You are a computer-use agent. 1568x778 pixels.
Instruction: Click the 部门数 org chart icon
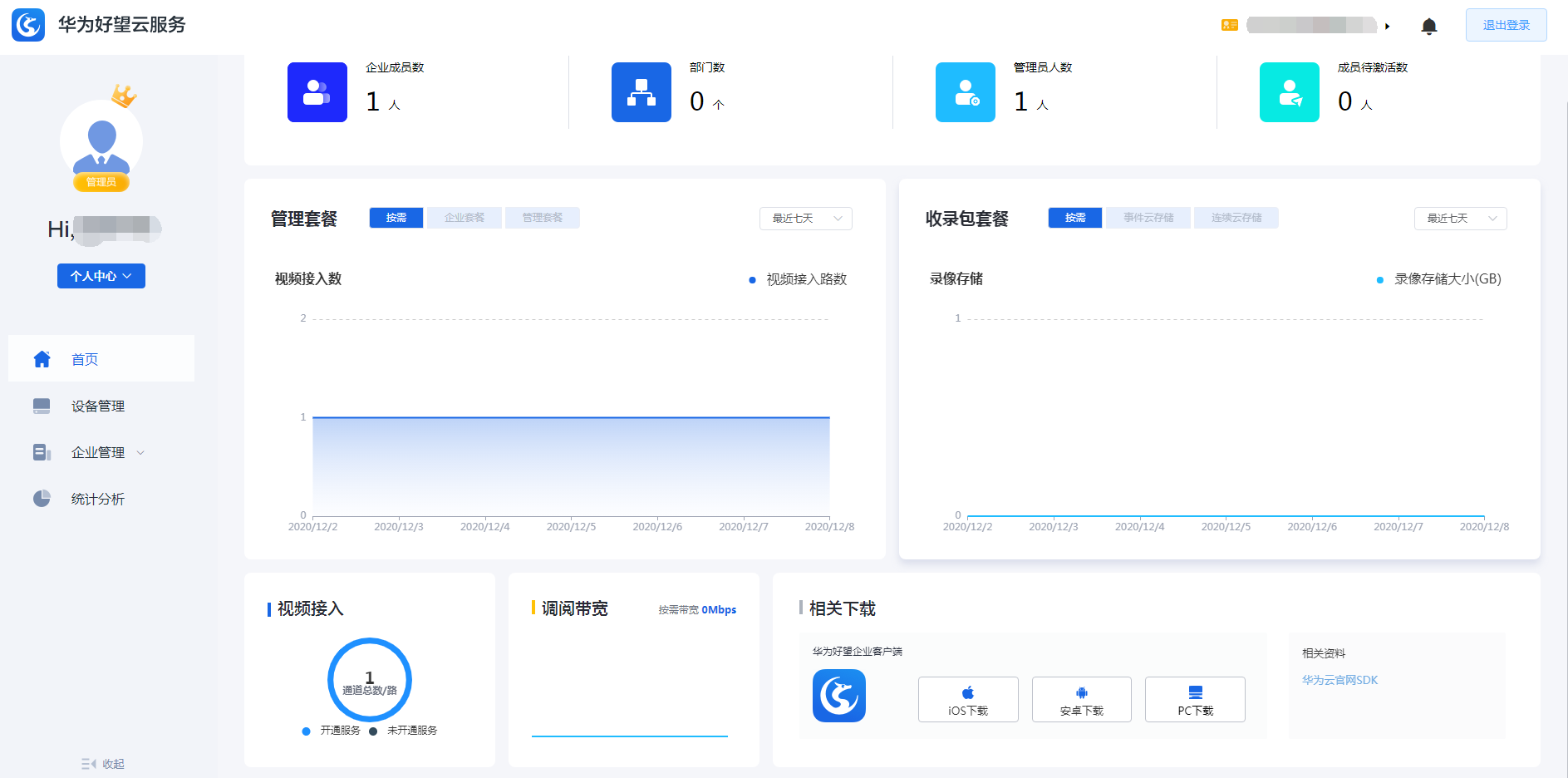tap(641, 92)
